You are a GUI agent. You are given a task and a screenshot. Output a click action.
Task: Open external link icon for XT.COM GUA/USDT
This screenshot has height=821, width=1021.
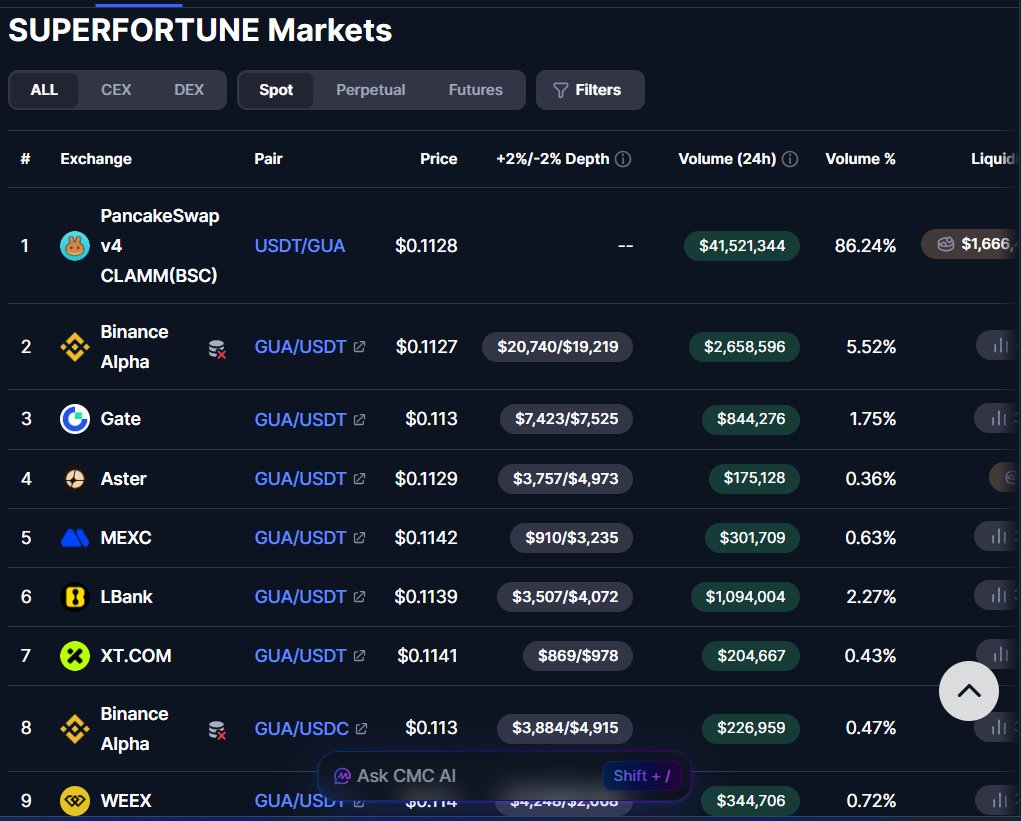pyautogui.click(x=359, y=656)
